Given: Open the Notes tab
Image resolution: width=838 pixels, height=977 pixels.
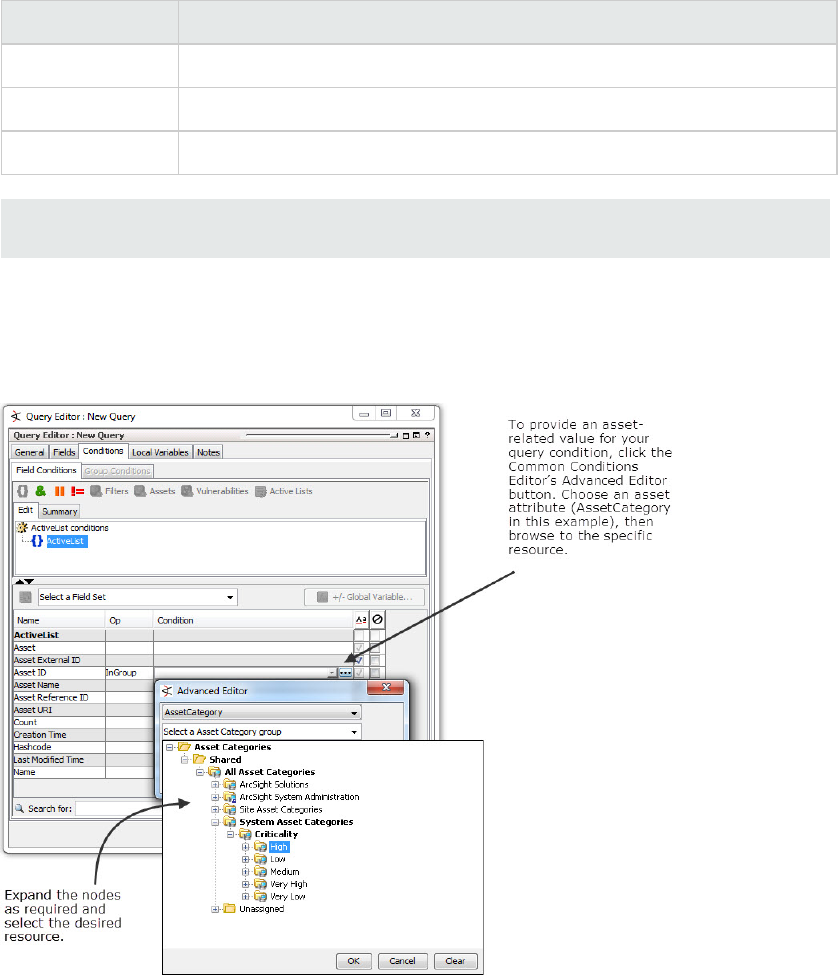Looking at the screenshot, I should [x=208, y=452].
